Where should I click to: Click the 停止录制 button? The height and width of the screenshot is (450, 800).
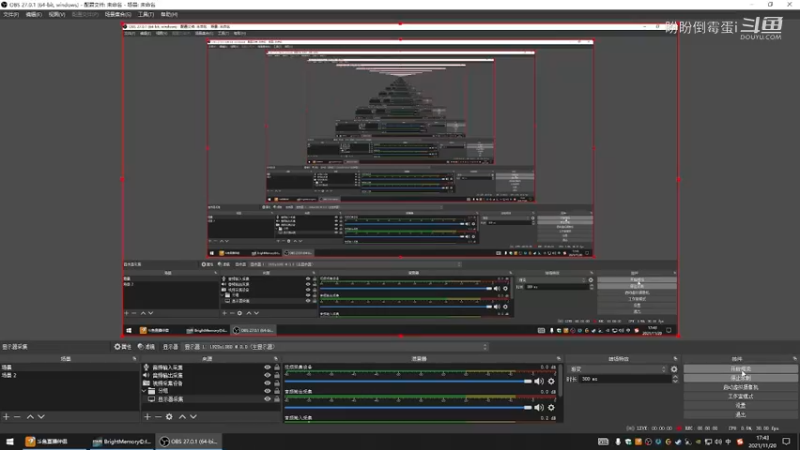[x=740, y=378]
